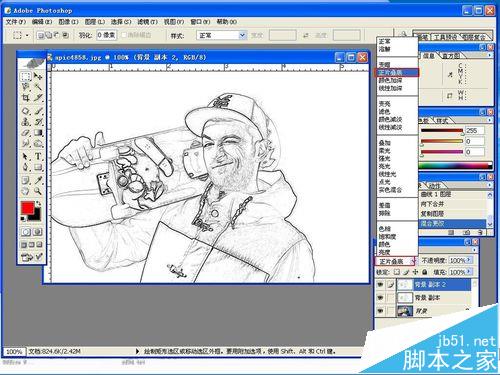Pick the Eyedropper tool
The width and height of the screenshot is (500, 375).
tap(38, 180)
